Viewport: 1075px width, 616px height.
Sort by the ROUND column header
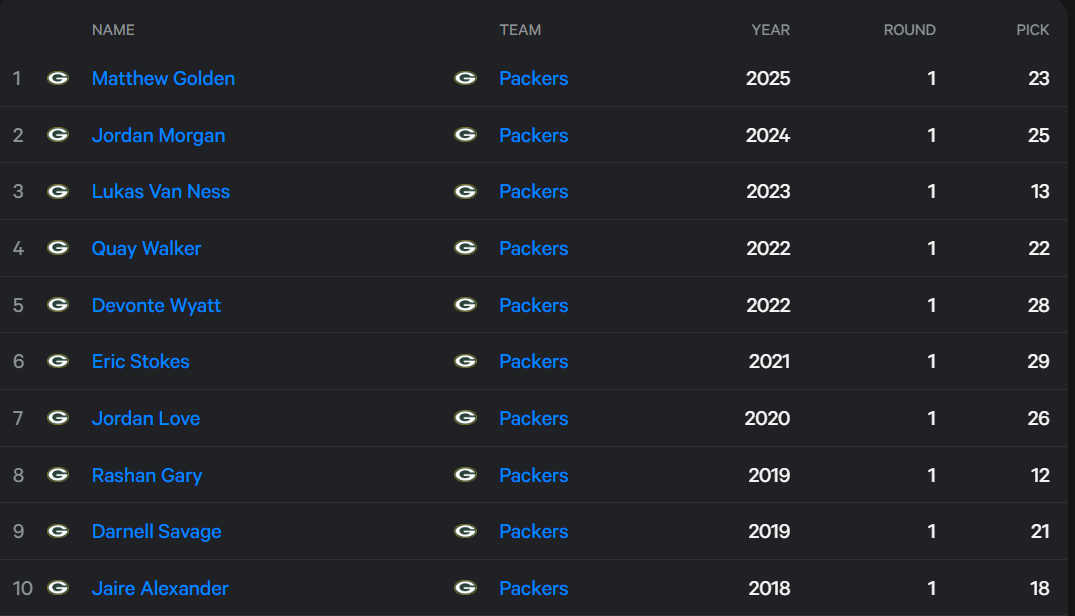[909, 30]
